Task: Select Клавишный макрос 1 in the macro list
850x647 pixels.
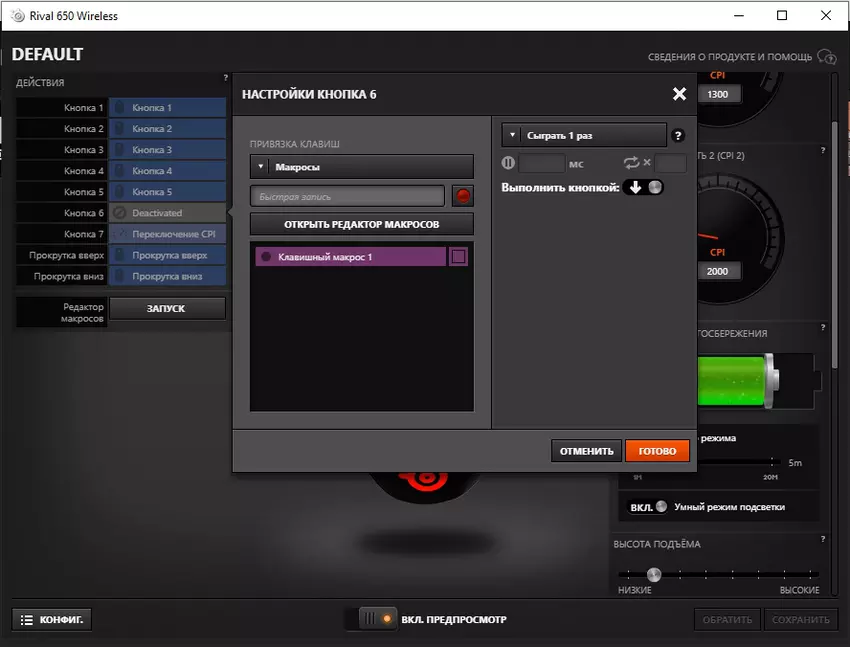Action: pyautogui.click(x=350, y=257)
